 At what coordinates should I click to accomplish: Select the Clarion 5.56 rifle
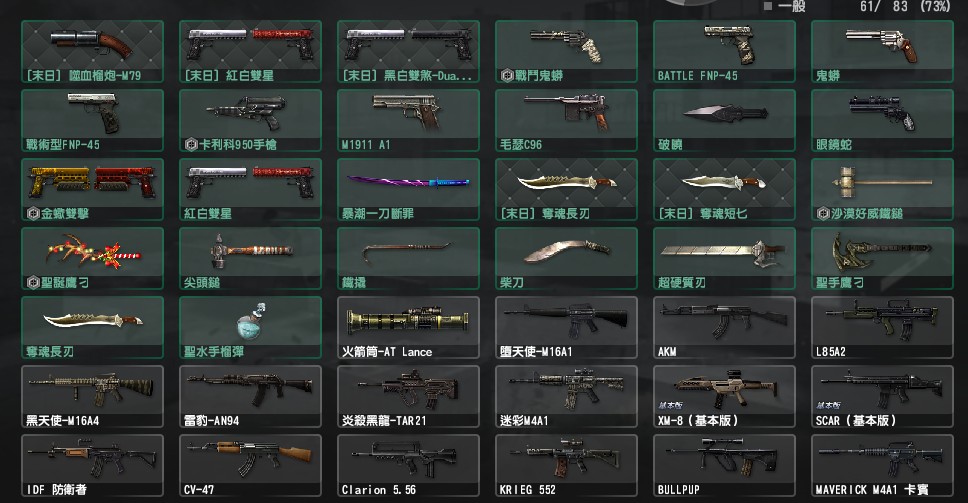408,466
